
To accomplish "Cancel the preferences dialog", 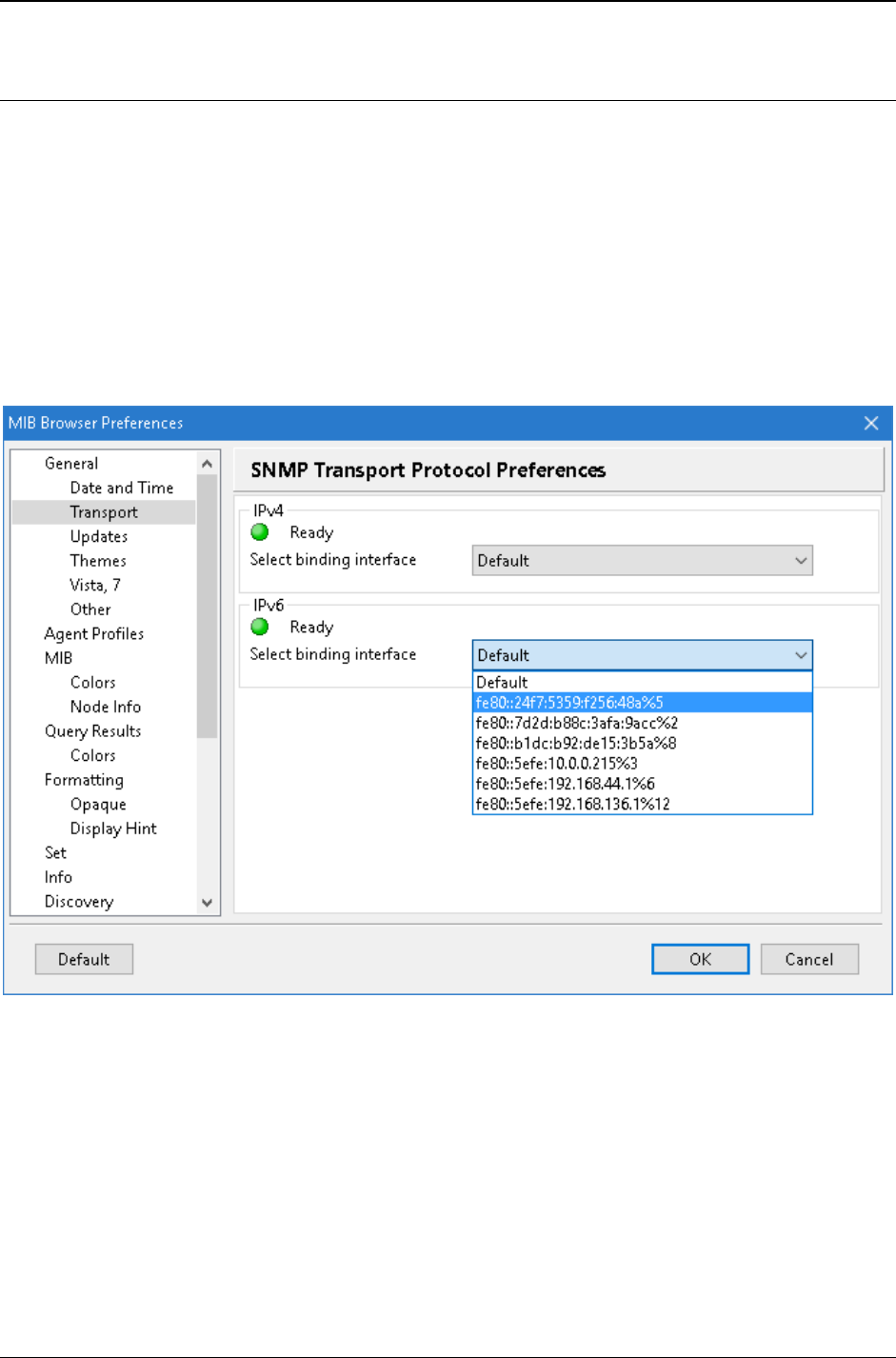I will [809, 959].
